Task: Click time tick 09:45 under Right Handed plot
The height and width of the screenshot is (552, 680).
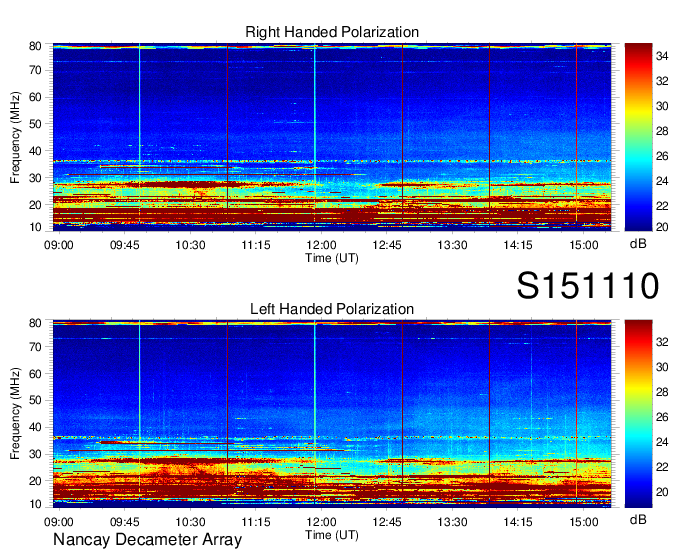Action: (x=124, y=245)
